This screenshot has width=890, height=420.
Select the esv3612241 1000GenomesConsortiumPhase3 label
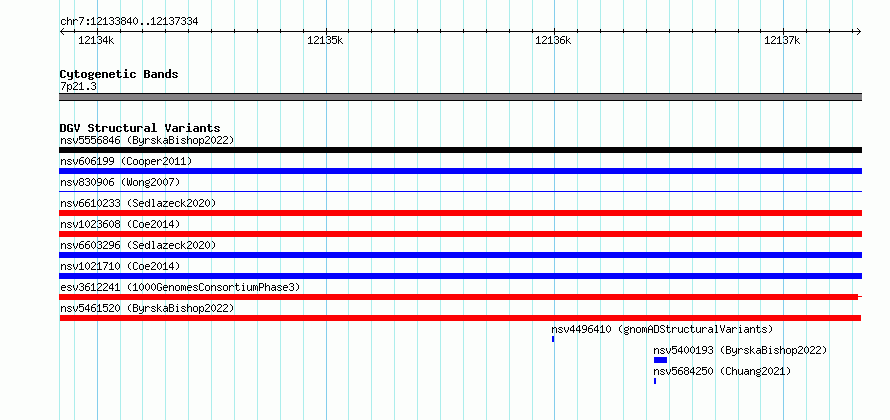pyautogui.click(x=180, y=287)
